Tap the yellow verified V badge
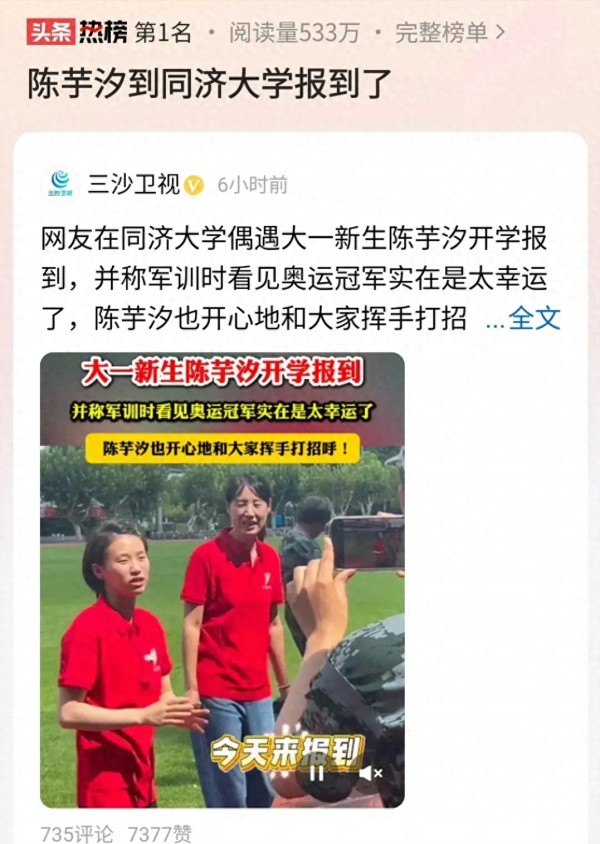 click(x=194, y=185)
